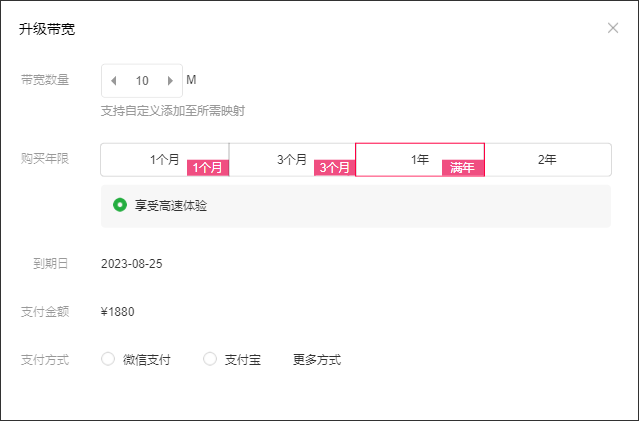Pick the 2年 purchase period
The height and width of the screenshot is (421, 639).
pos(547,159)
